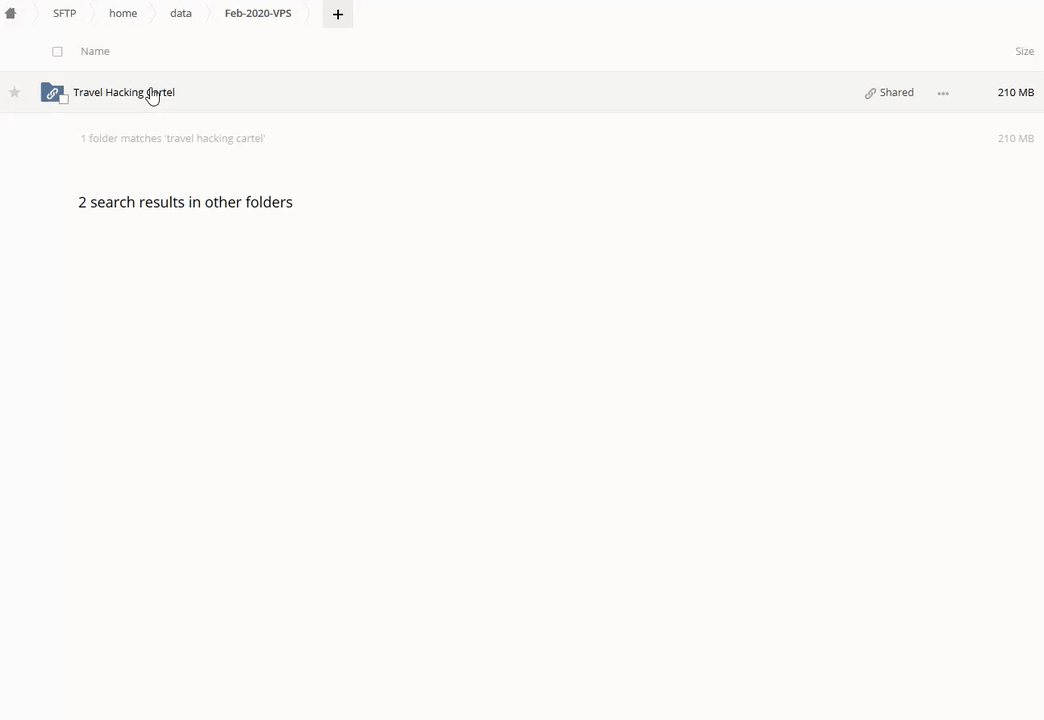The image size is (1044, 720).
Task: Click the shared folder link icon thumbnail
Action: (x=51, y=92)
